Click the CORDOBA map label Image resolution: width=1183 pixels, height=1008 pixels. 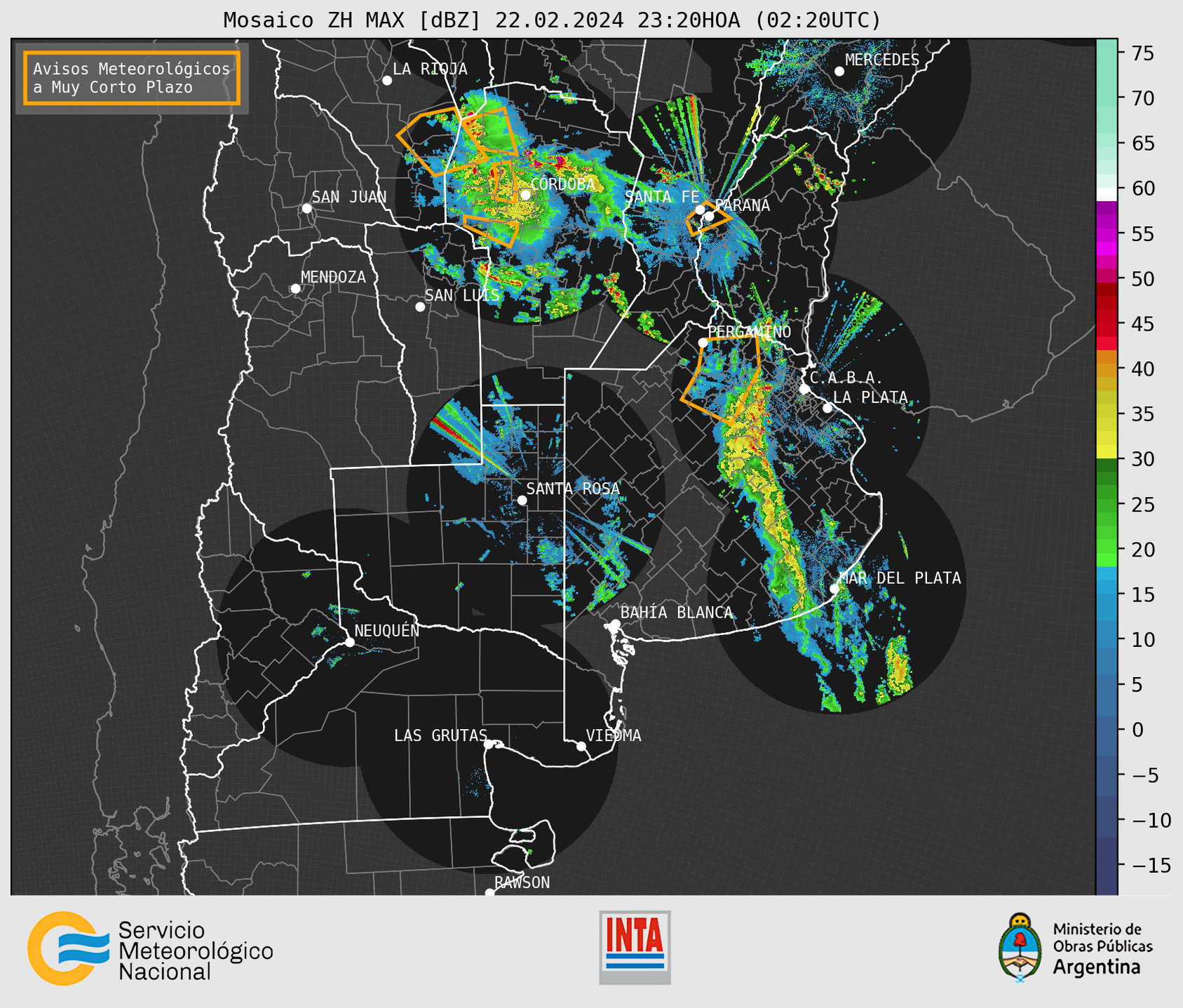pos(563,184)
